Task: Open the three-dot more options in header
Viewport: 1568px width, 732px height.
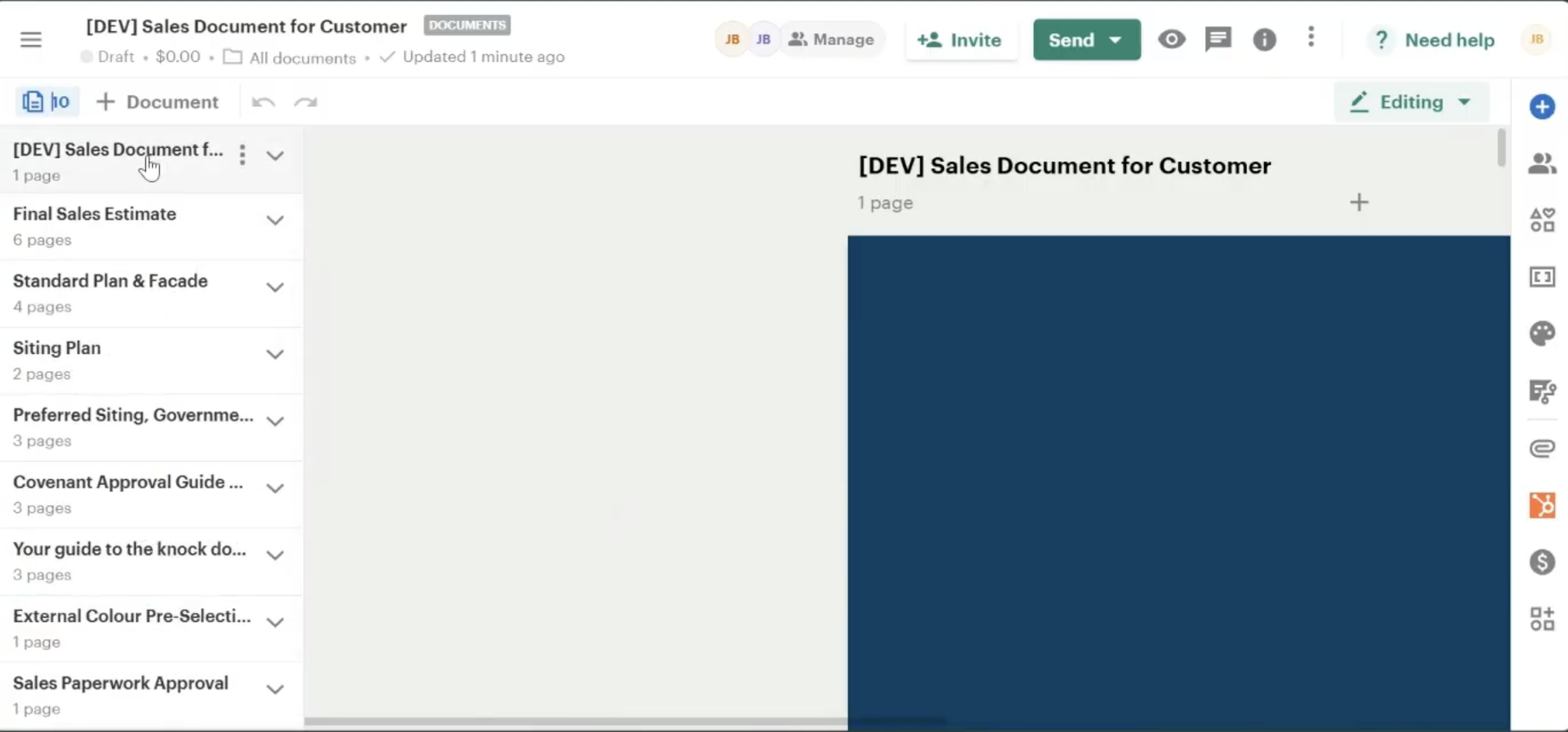Action: click(1311, 37)
